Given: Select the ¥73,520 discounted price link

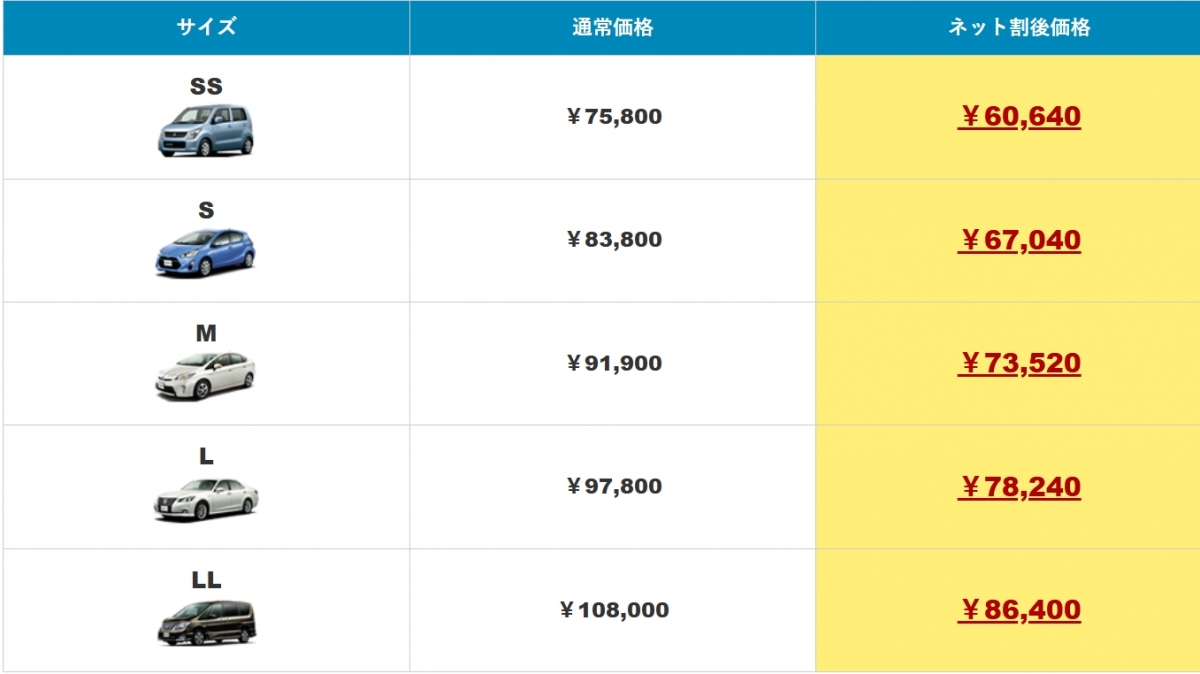Looking at the screenshot, I should [1019, 363].
